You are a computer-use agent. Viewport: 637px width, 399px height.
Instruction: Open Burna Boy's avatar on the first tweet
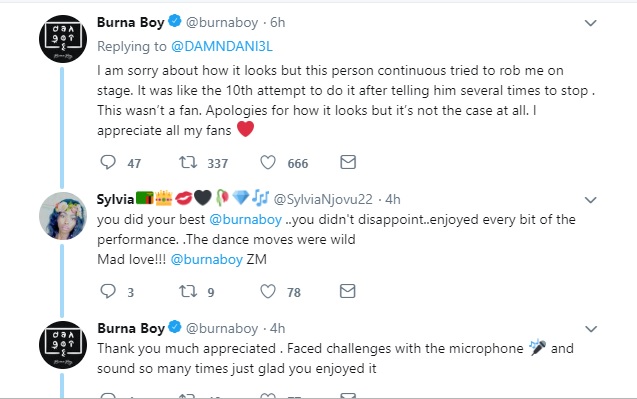[63, 39]
